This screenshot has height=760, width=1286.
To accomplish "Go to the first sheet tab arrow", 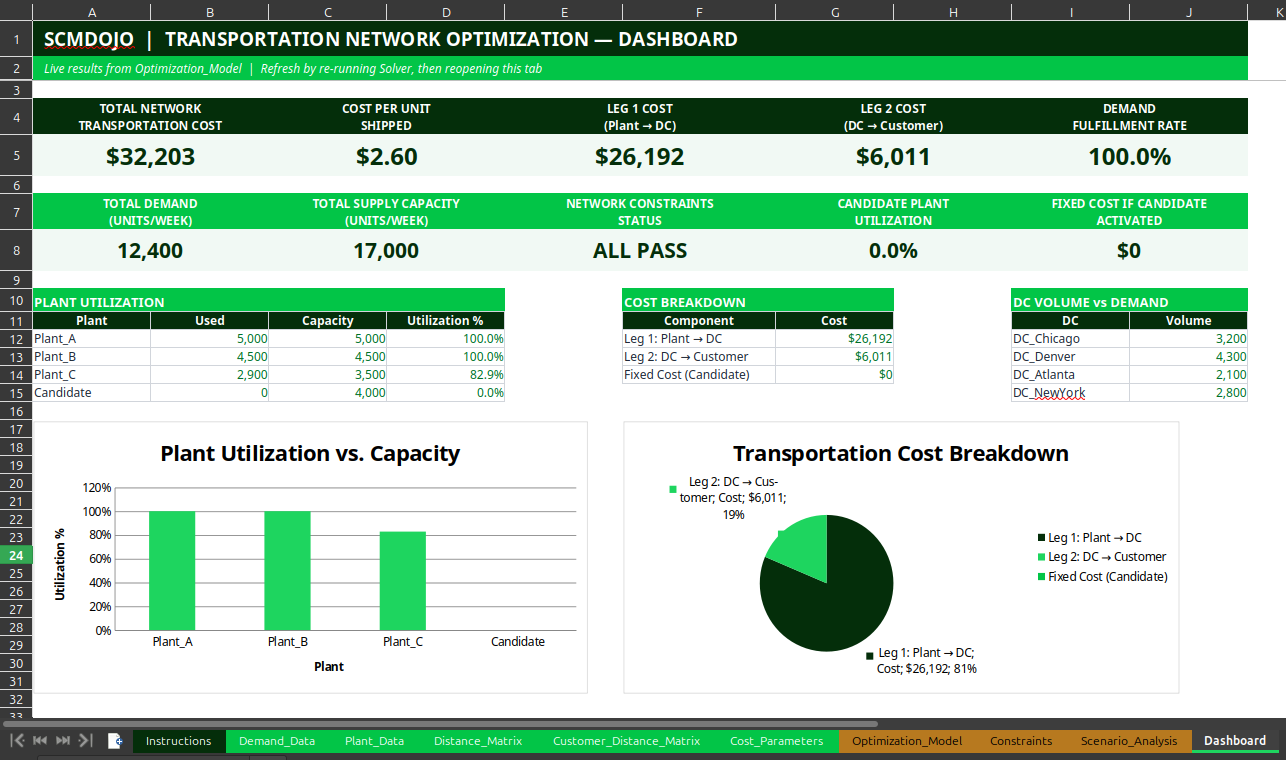I will tap(17, 741).
